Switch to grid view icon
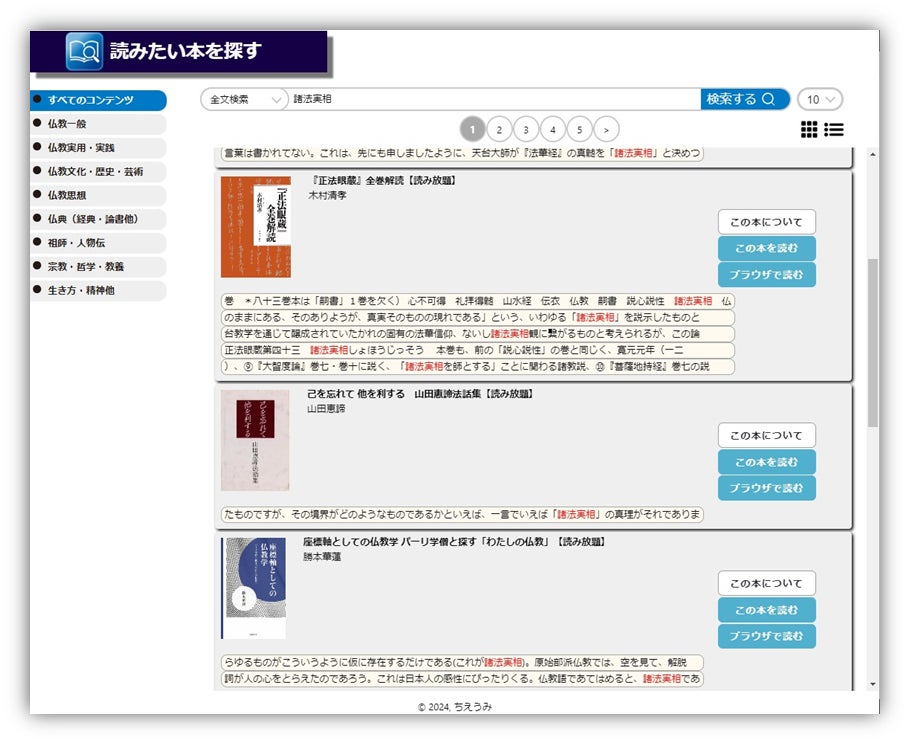 pos(808,129)
